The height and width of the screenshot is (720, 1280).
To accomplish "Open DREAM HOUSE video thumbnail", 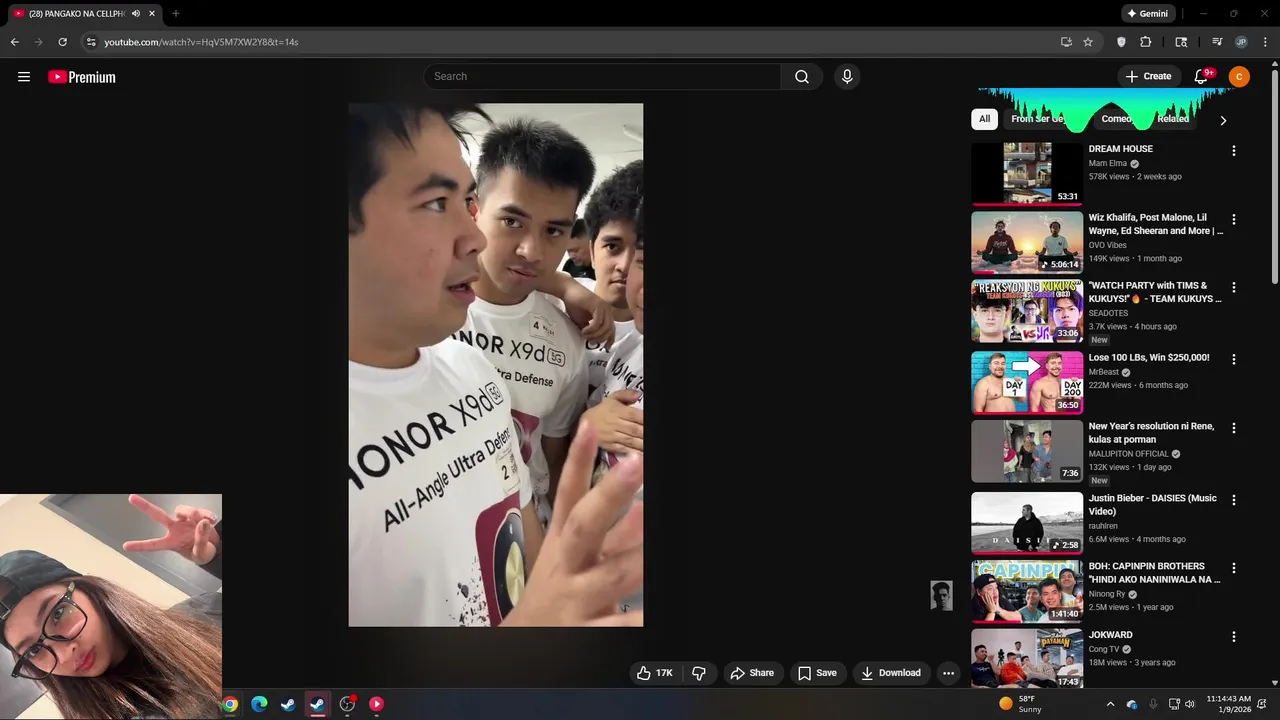I will (1027, 174).
